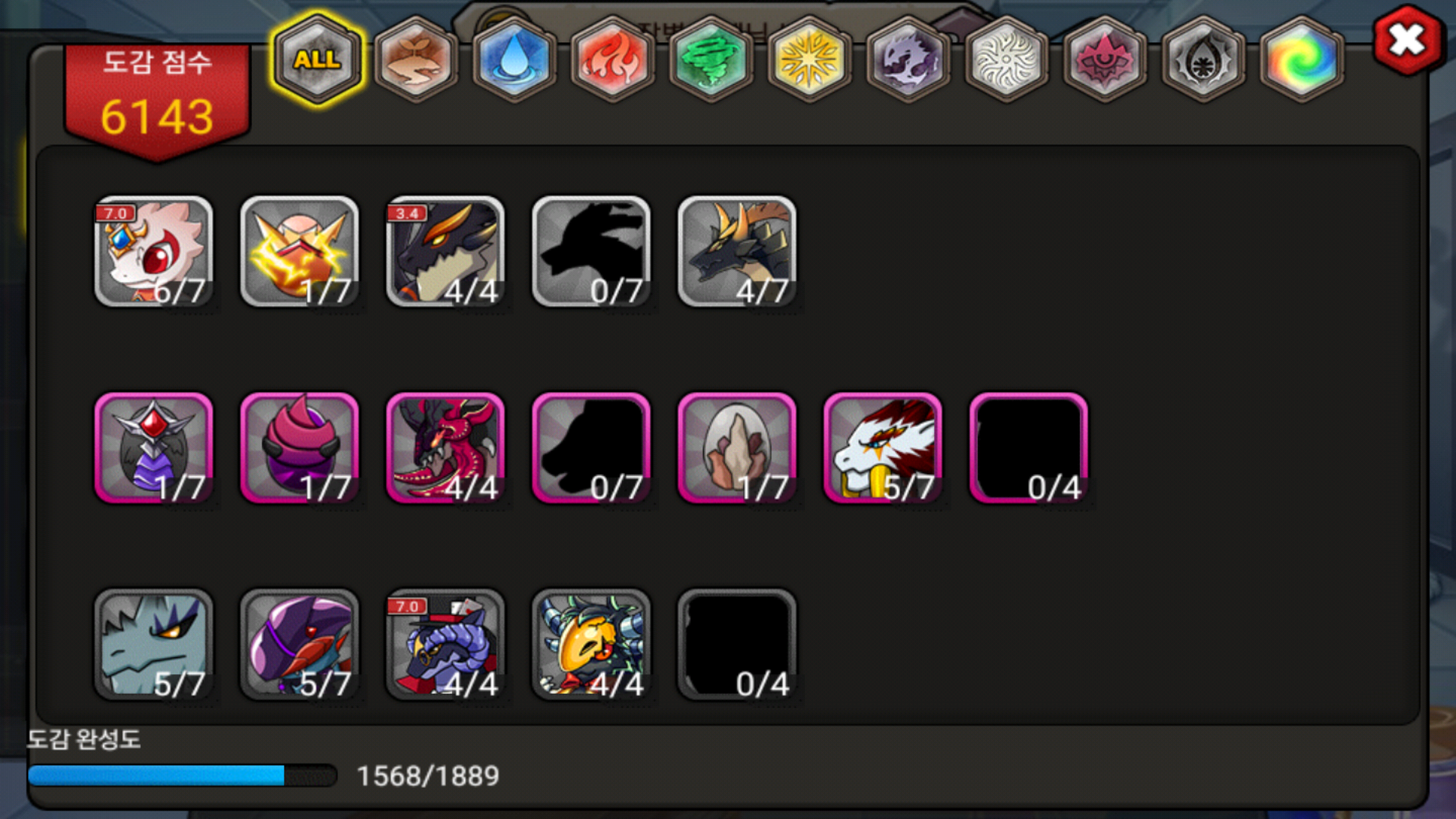Close the encyclopedia window
The image size is (1456, 819).
[1407, 39]
